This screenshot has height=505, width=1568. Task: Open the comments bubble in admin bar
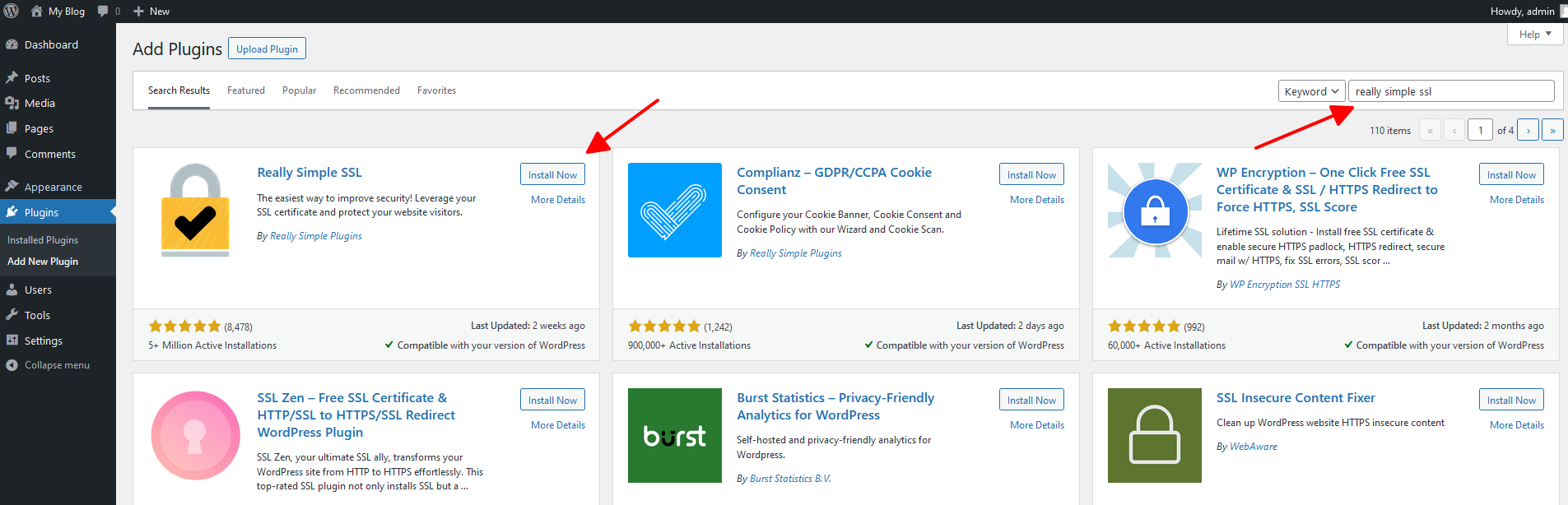pos(109,12)
